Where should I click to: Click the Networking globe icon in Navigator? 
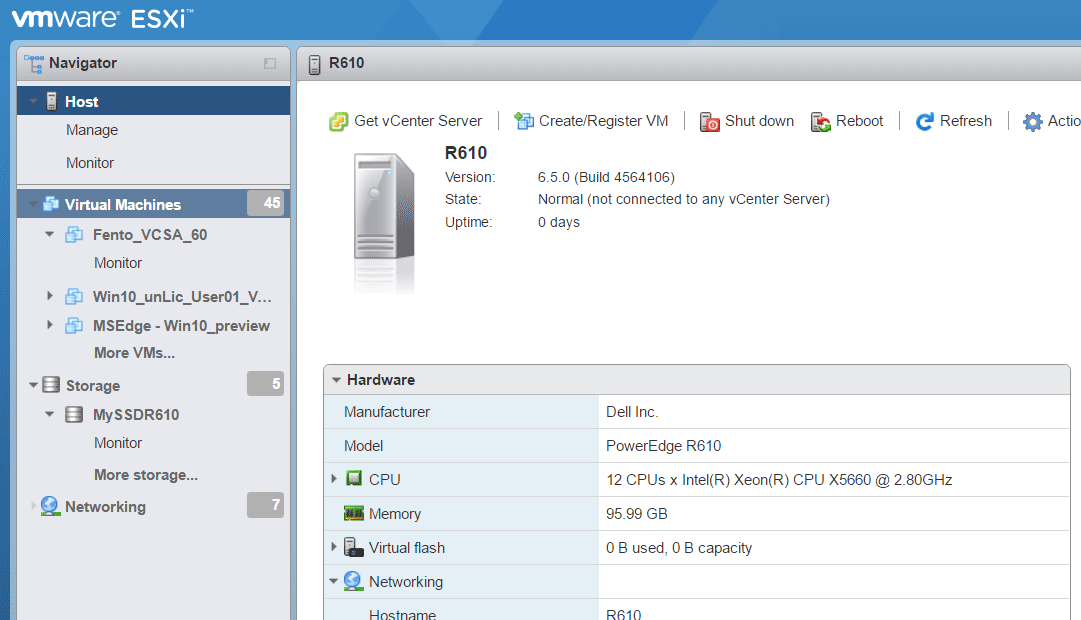pyautogui.click(x=50, y=506)
